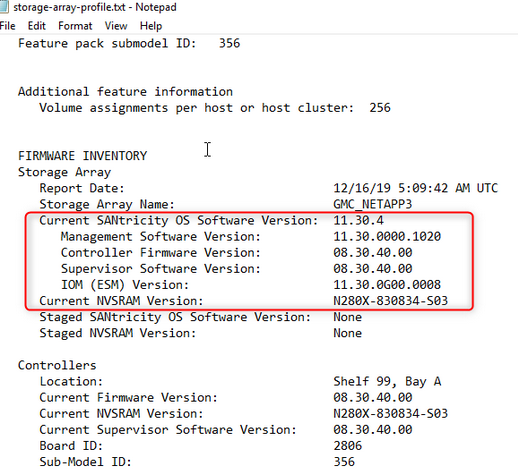
Task: Open the Help menu
Action: [x=151, y=26]
